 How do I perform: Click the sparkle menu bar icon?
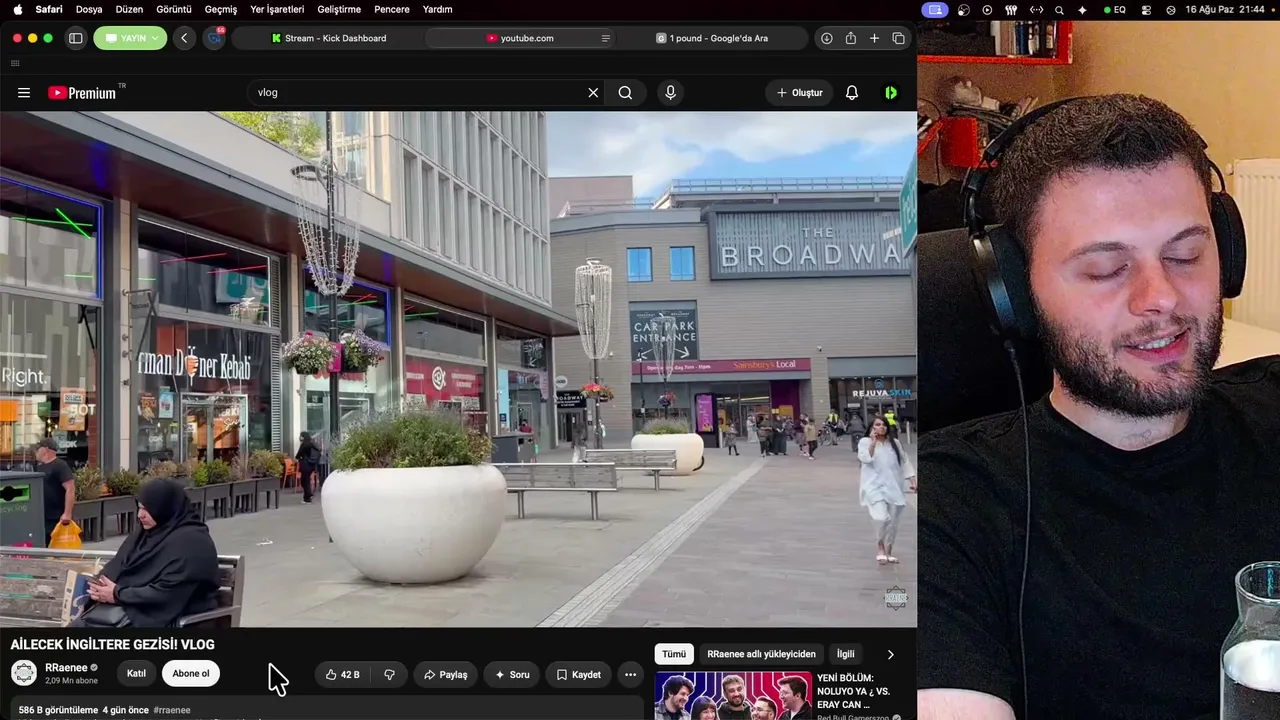tap(1082, 9)
